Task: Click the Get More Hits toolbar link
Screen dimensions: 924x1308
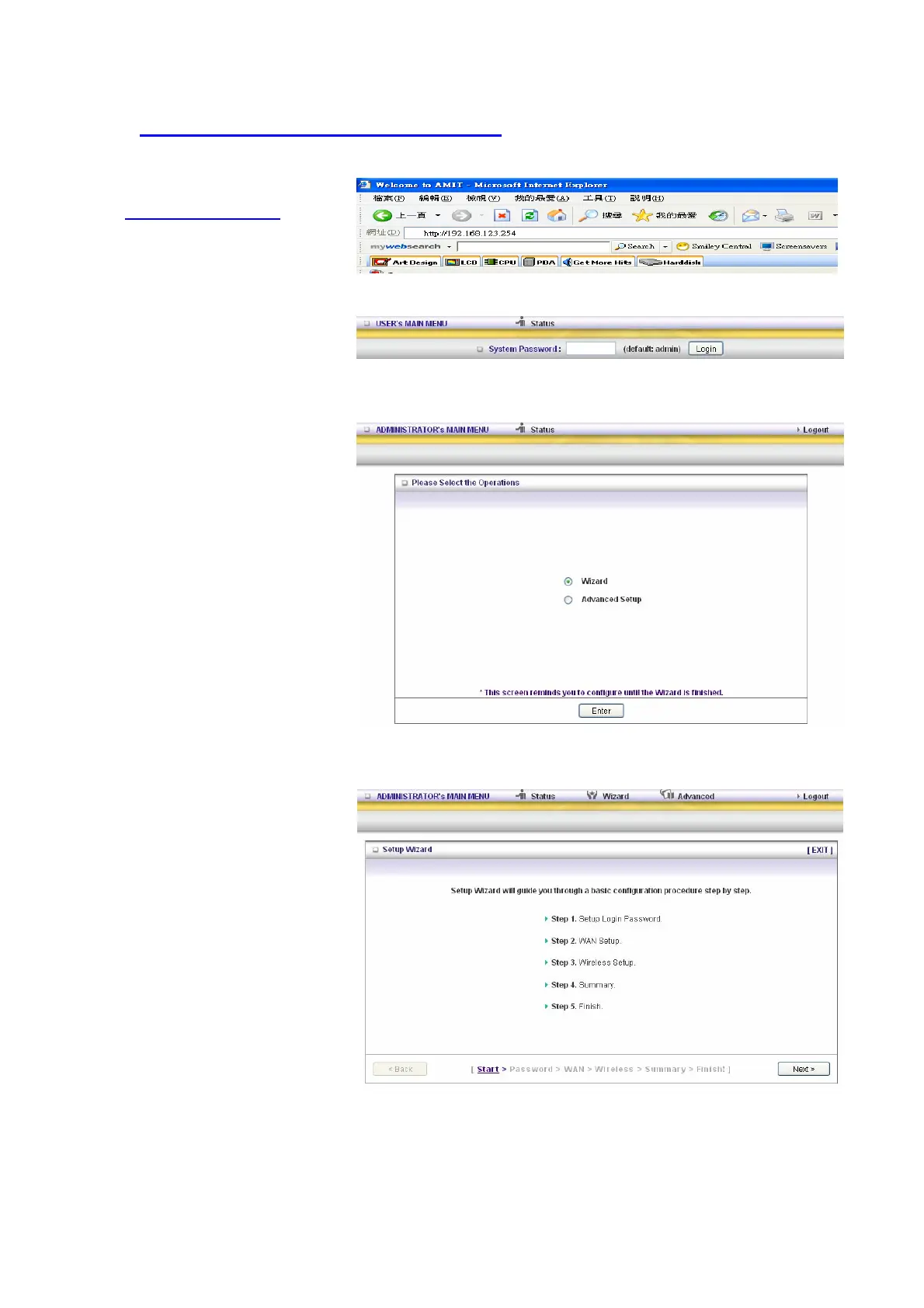Action: tap(597, 262)
